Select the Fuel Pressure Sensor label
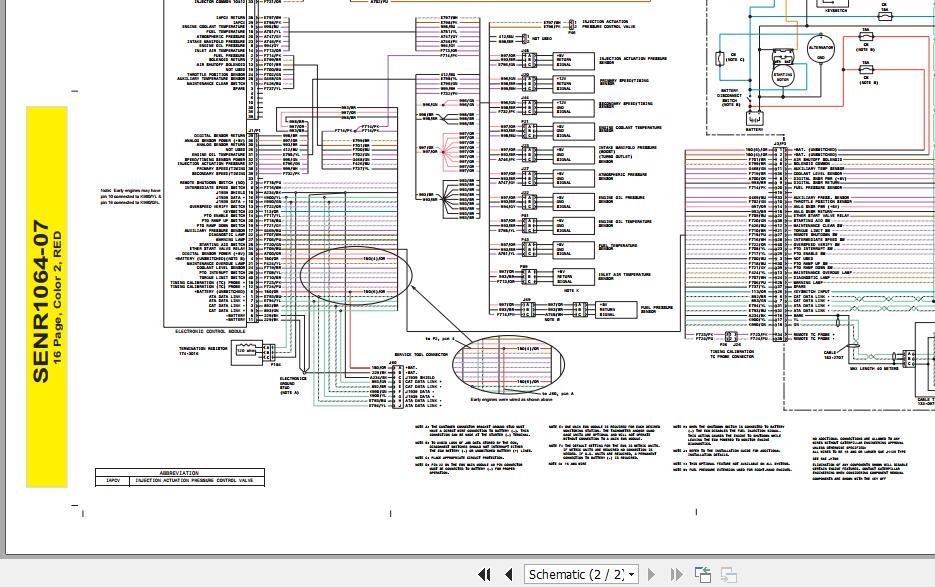This screenshot has width=935, height=587. pos(657,306)
